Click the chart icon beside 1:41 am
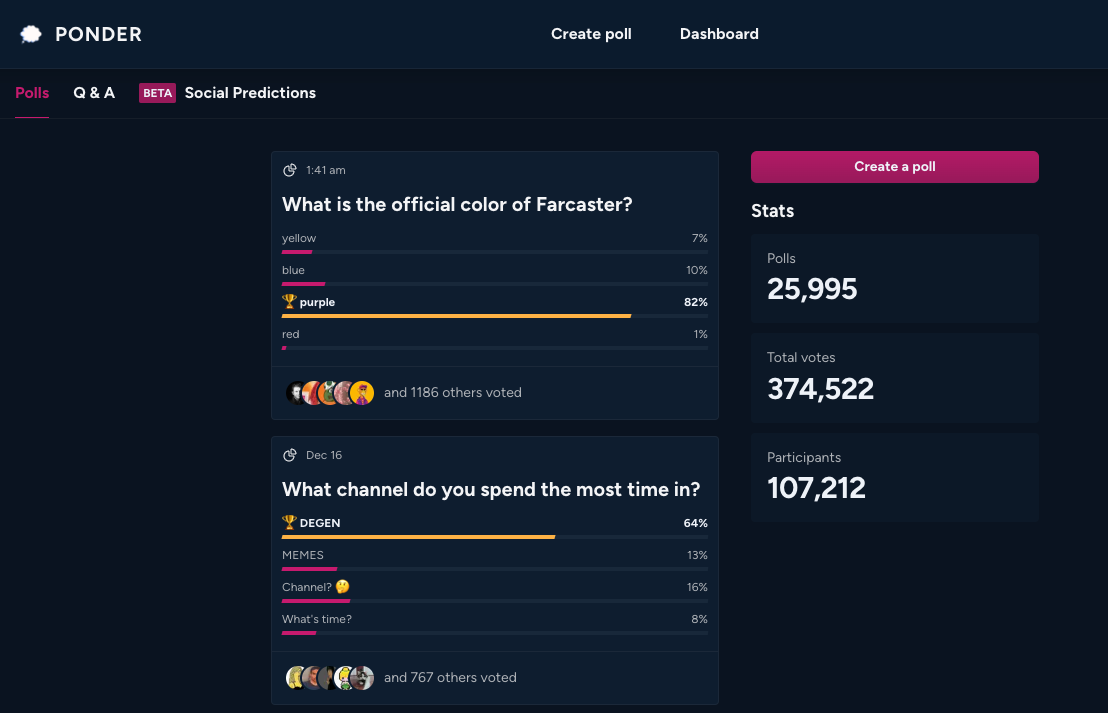The height and width of the screenshot is (713, 1108). coord(290,170)
